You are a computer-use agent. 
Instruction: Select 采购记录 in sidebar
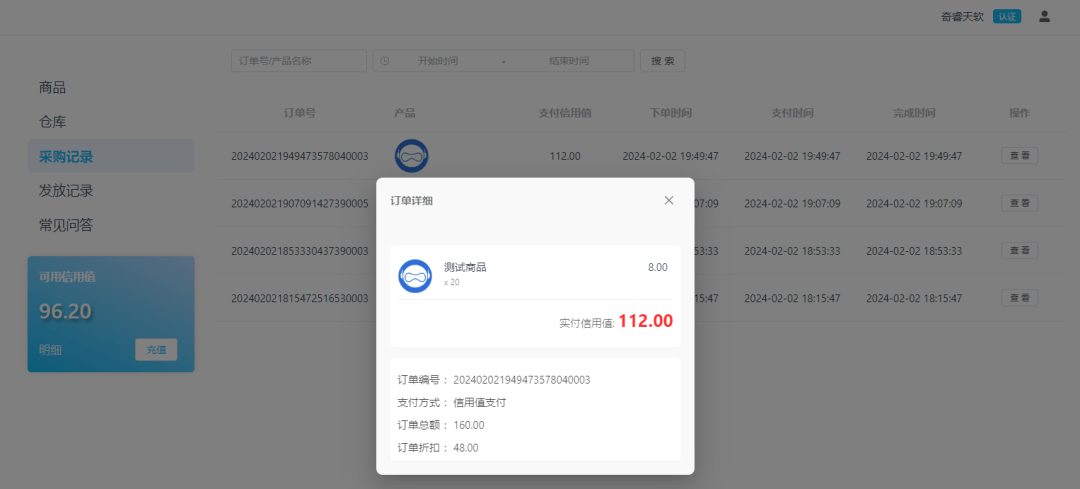click(x=66, y=156)
